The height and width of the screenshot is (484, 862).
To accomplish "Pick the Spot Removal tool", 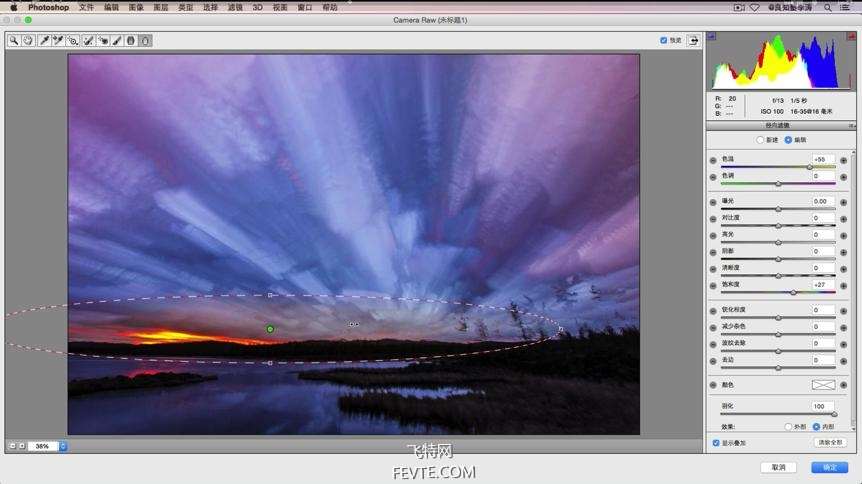I will (88, 41).
